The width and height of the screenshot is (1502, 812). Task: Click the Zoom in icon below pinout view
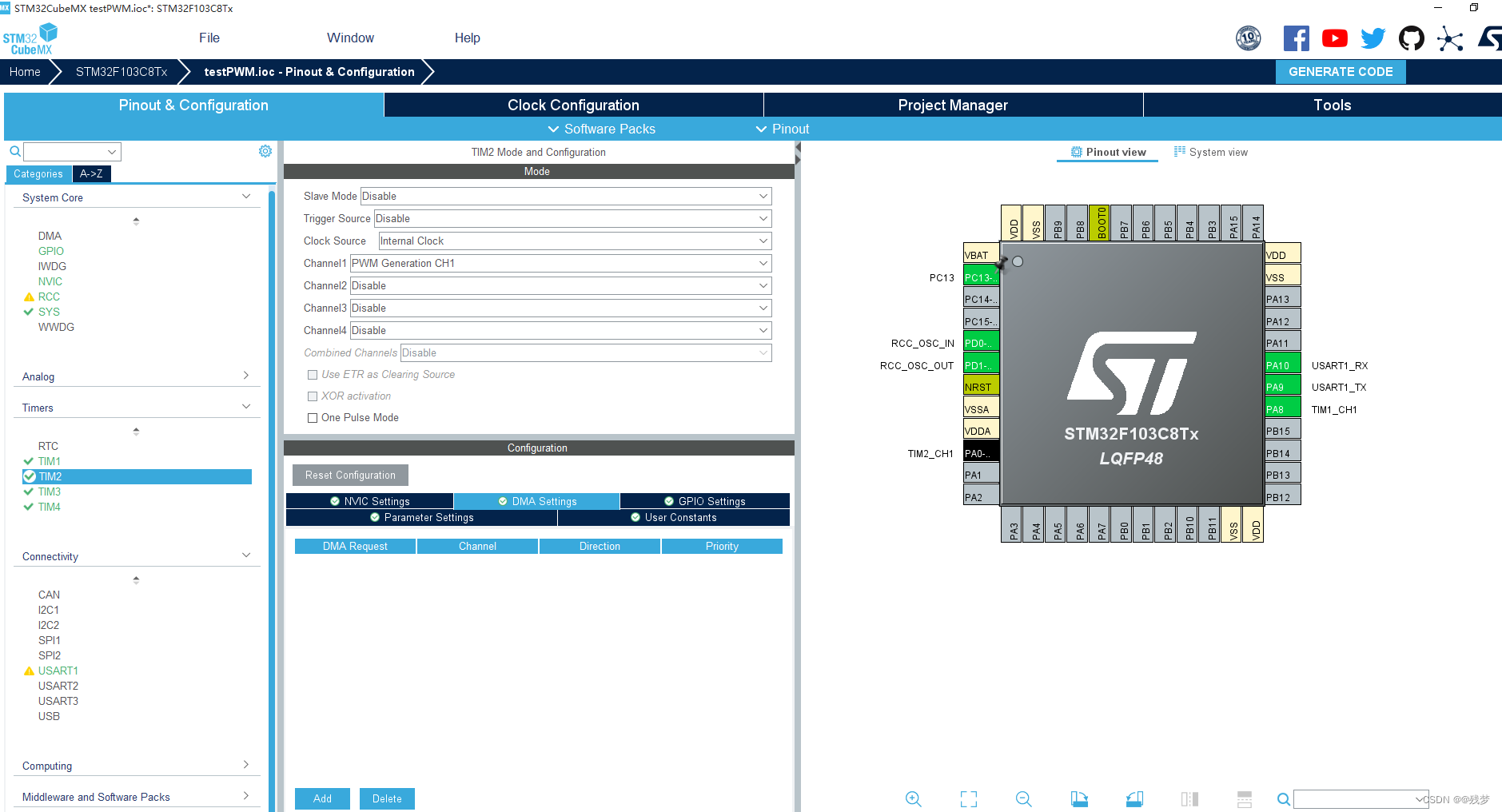(x=913, y=798)
